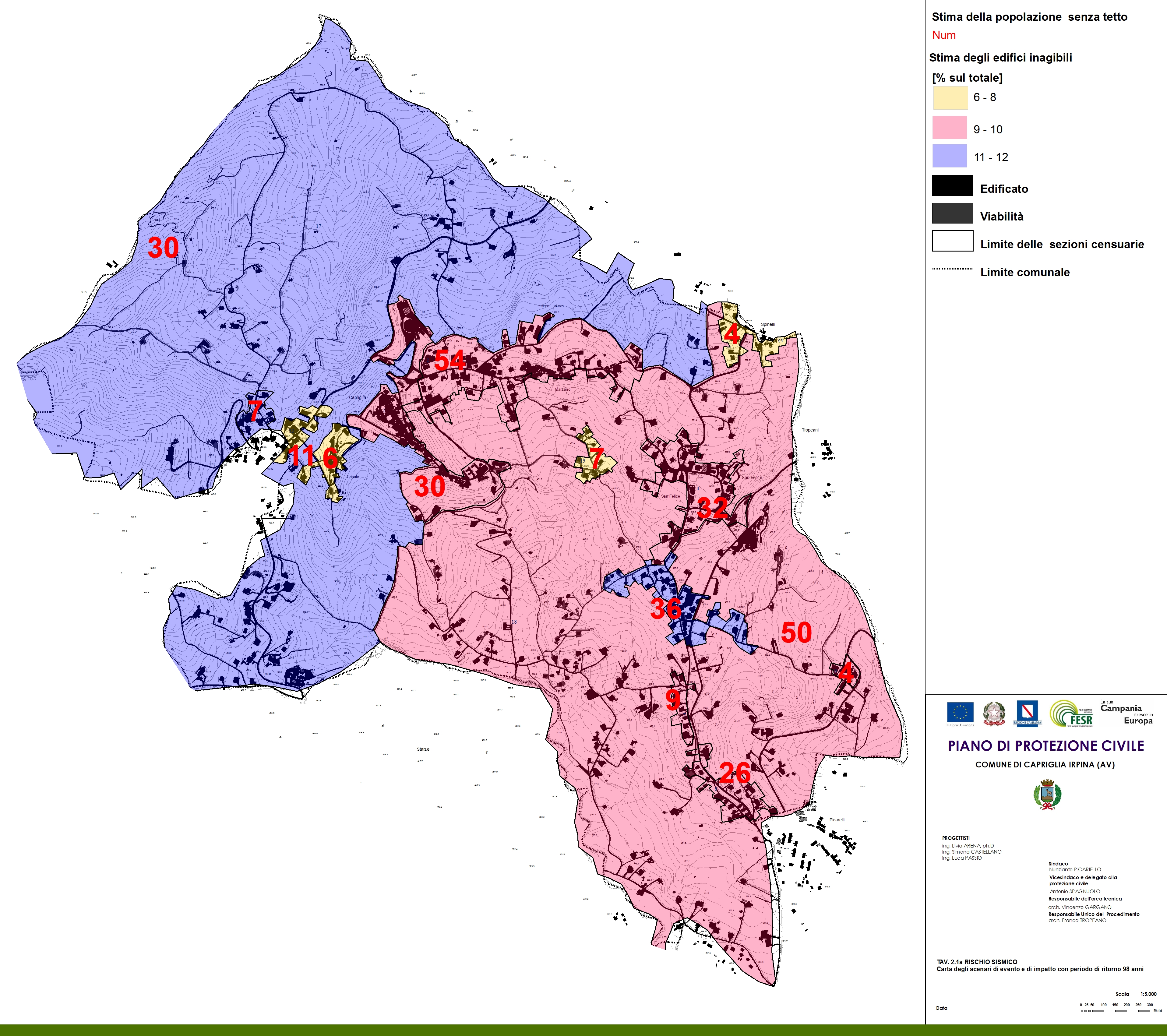This screenshot has height=1036, width=1167.
Task: Click the scale bar at bottom right
Action: [1115, 1011]
